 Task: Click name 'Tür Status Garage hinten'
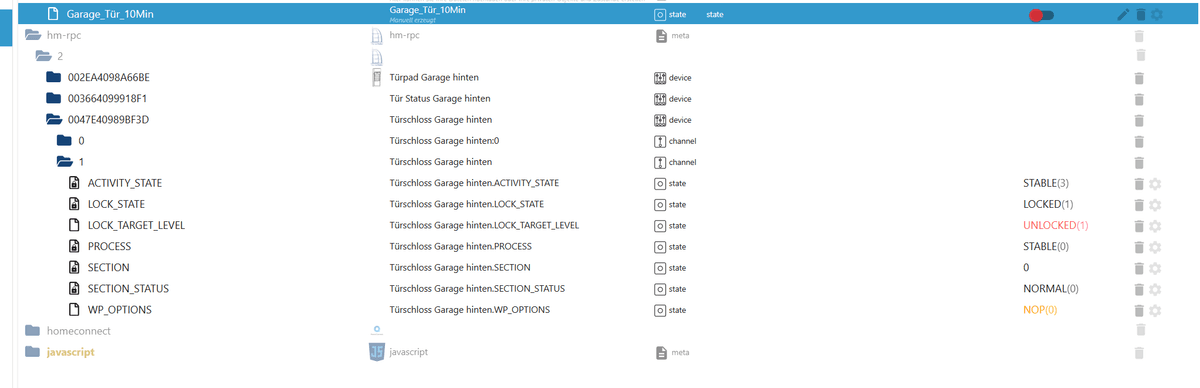[x=439, y=99]
